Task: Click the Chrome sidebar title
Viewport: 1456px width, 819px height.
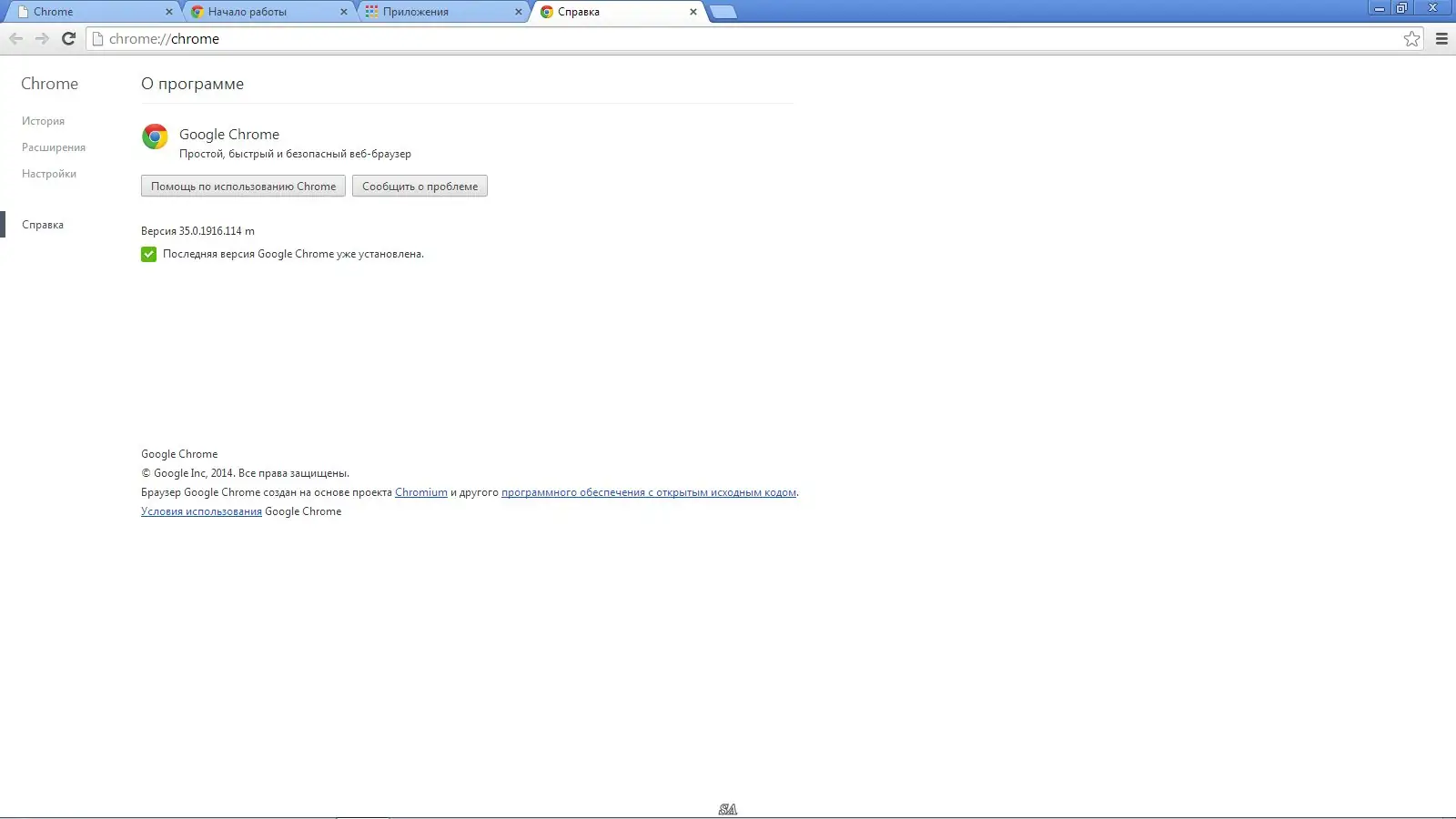Action: 49,84
